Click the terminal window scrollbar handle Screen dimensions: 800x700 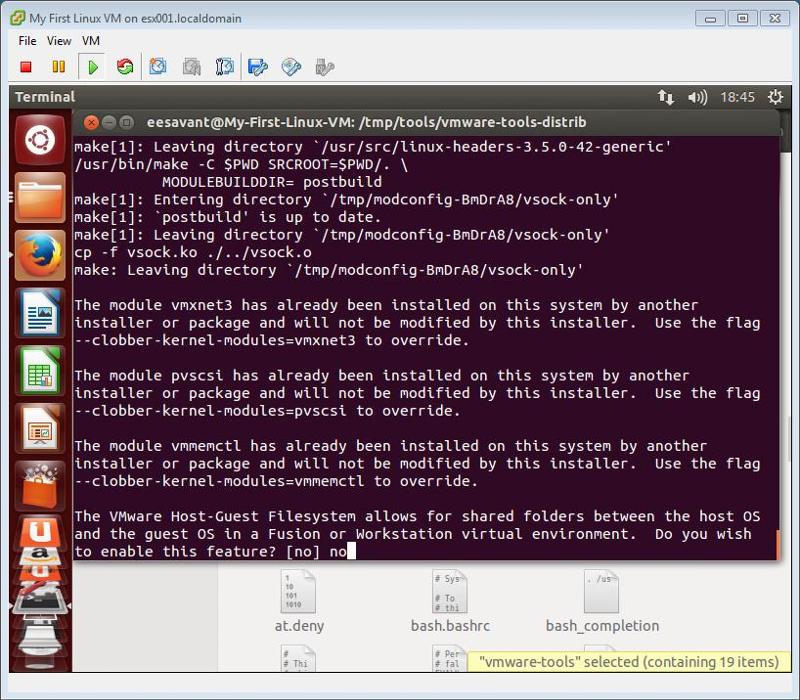click(778, 544)
